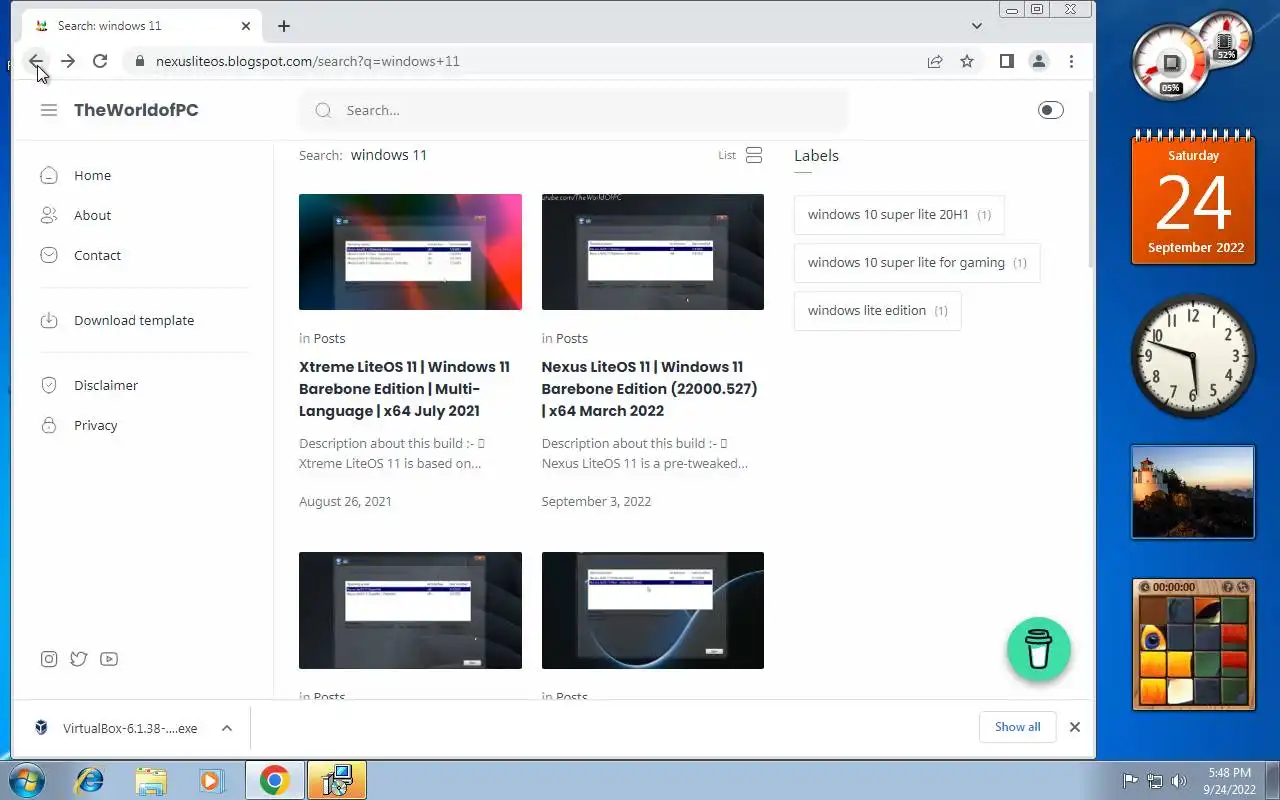This screenshot has width=1280, height=800.
Task: Open VirtualBox download options arrow
Action: [x=227, y=728]
